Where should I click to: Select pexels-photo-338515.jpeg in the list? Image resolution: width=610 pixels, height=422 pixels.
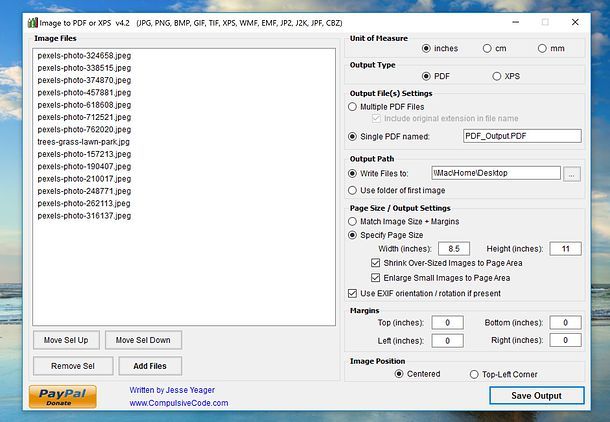pos(84,68)
